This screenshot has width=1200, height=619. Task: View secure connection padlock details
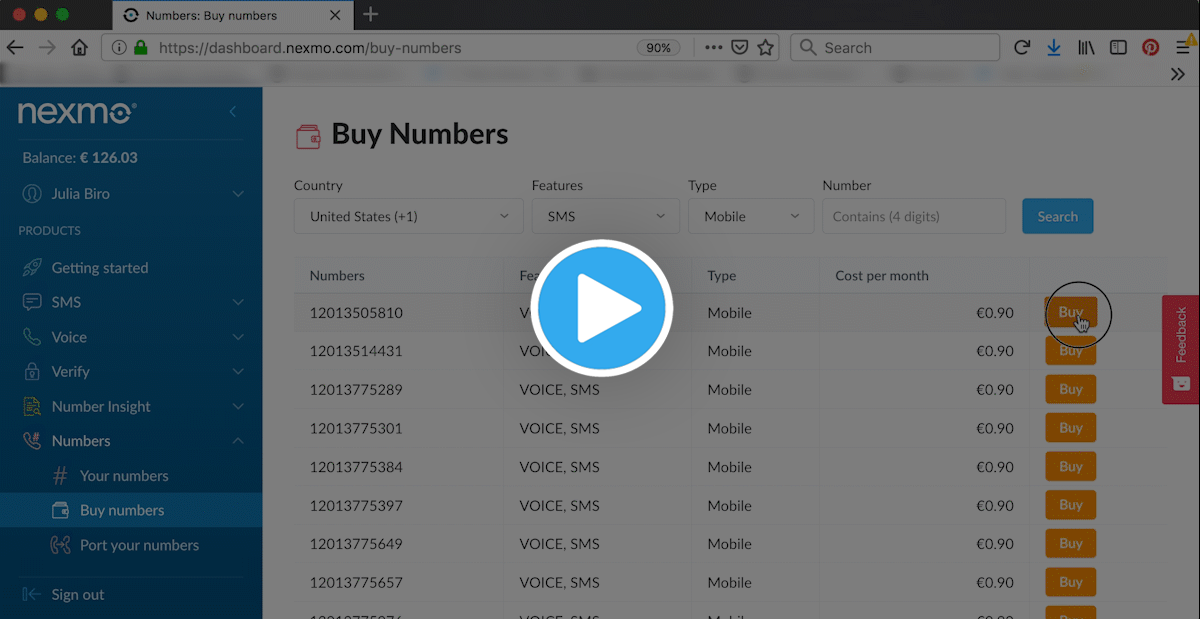pos(140,47)
